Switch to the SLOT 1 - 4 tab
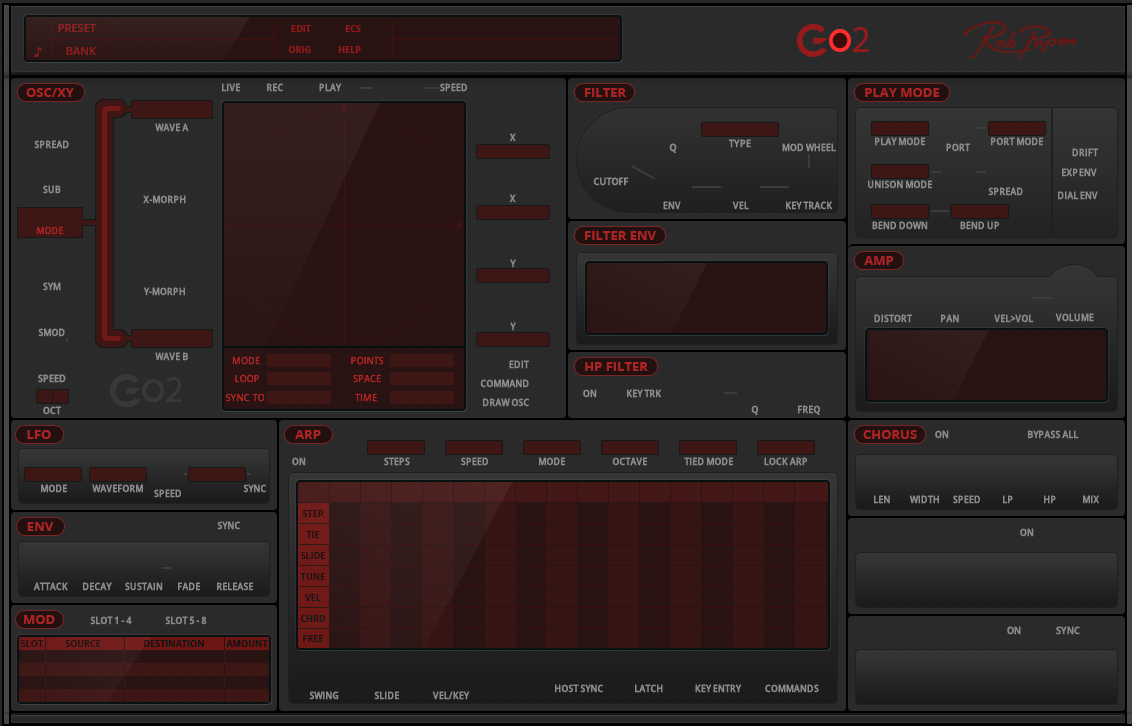 click(x=110, y=621)
